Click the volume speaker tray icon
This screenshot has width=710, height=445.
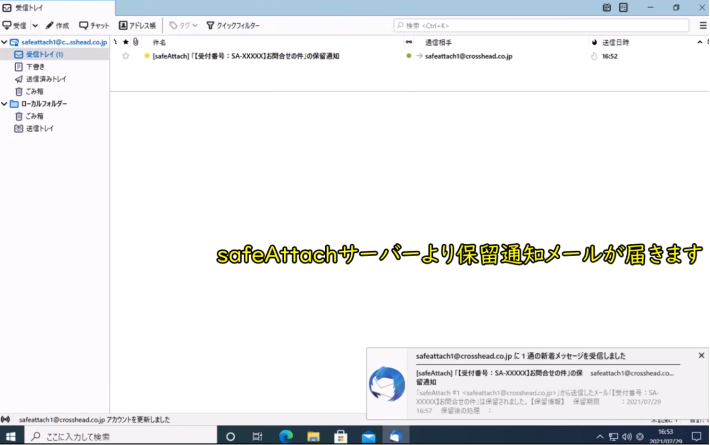point(627,436)
